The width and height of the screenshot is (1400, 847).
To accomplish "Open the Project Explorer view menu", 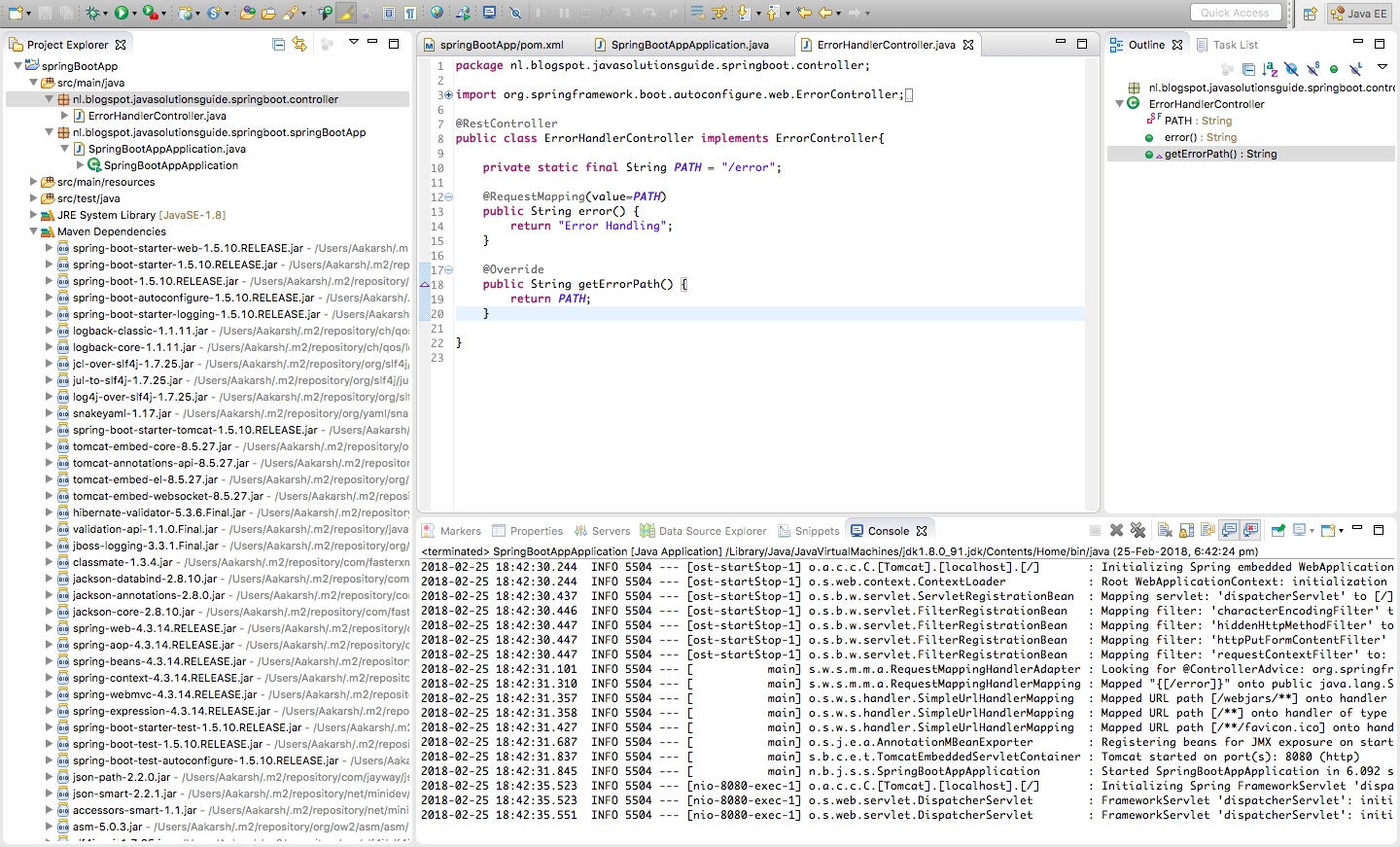I will coord(354,42).
